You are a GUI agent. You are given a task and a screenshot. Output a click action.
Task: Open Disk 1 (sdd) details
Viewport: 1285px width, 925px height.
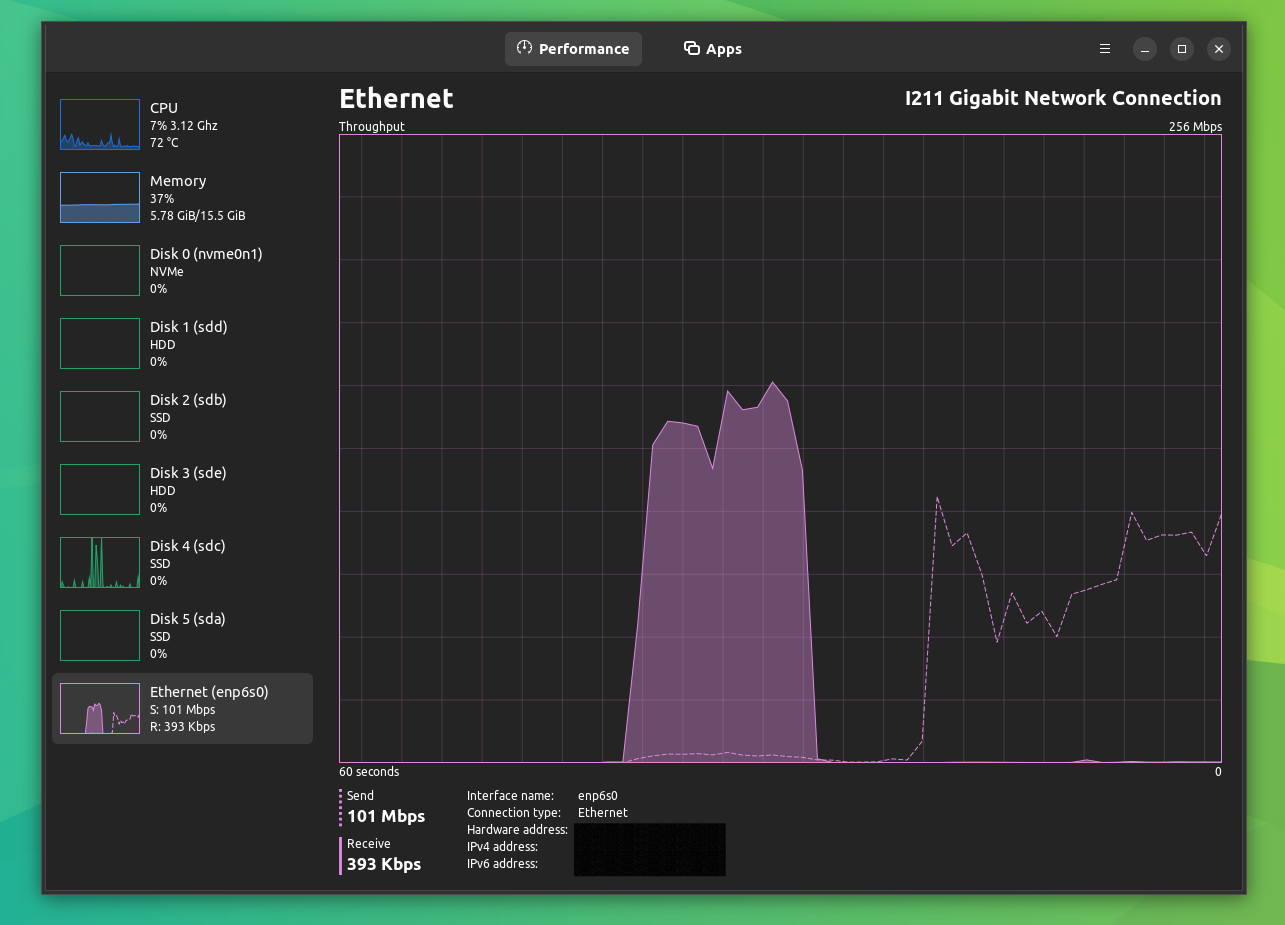180,343
